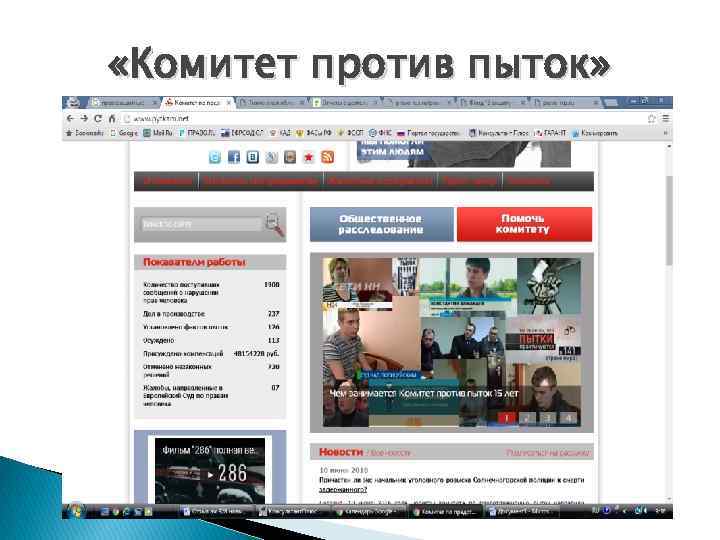Reload the page with the refresh icon
The width and height of the screenshot is (720, 540).
pos(98,118)
